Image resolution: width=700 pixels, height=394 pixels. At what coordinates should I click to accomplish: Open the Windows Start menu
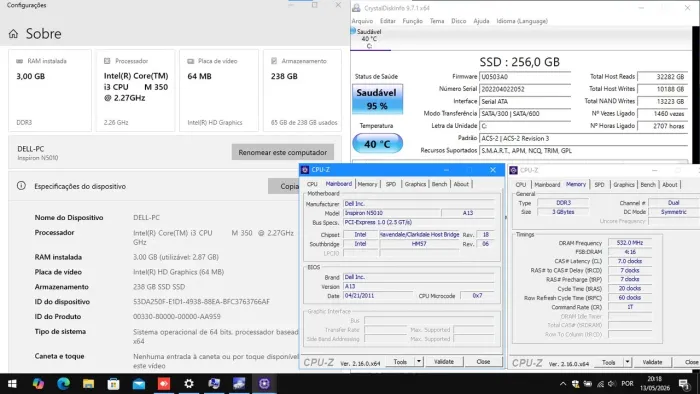12,384
